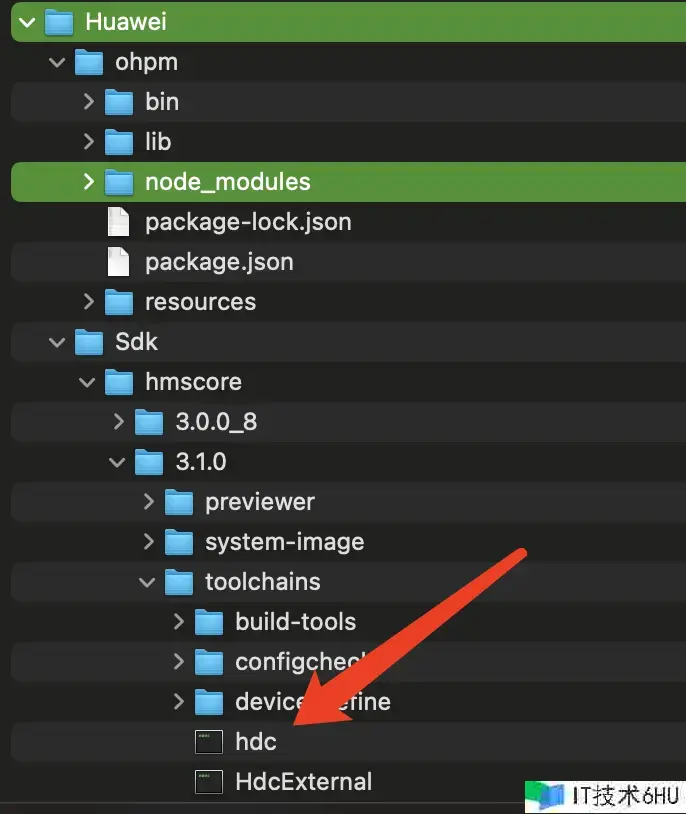Viewport: 686px width, 814px height.
Task: Click the HdcExternal executable icon
Action: pos(209,782)
